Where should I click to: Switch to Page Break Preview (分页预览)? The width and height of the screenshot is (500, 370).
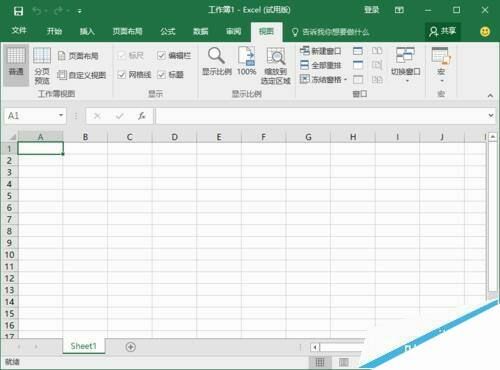(42, 66)
